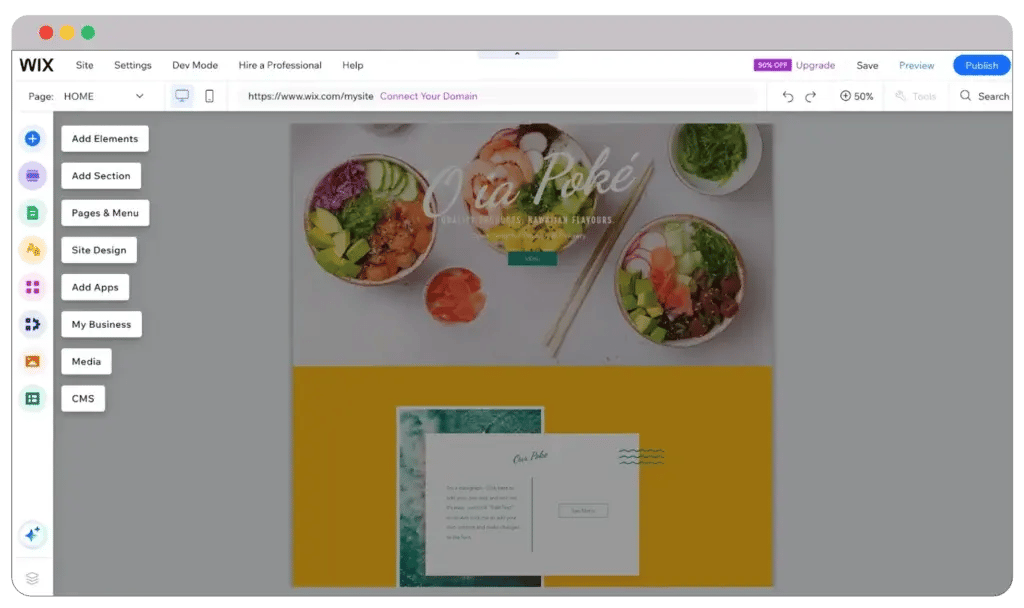The height and width of the screenshot is (608, 1024).
Task: Switch to desktop view mode
Action: (182, 96)
